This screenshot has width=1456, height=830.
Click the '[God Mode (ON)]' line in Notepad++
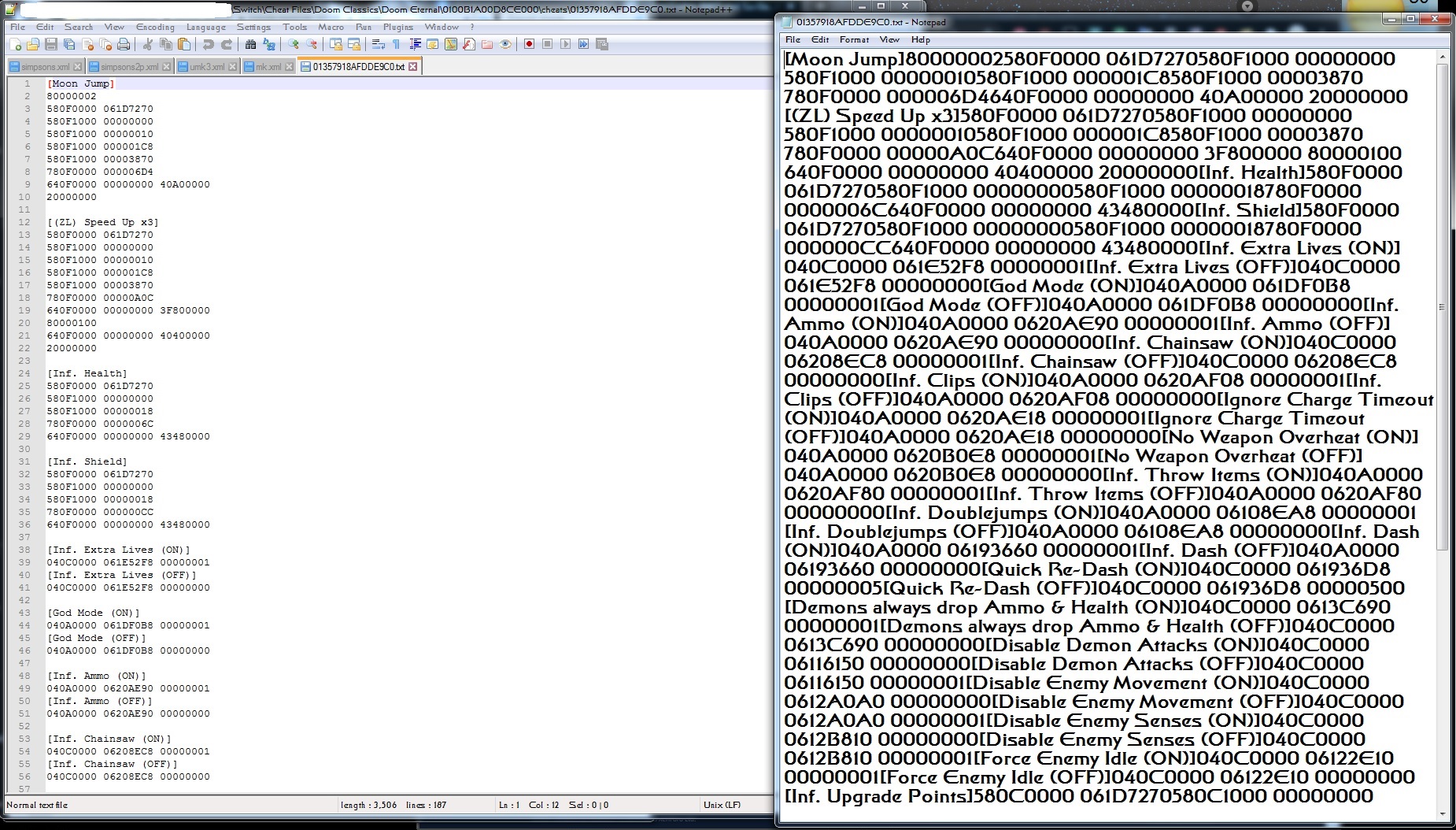[x=94, y=613]
